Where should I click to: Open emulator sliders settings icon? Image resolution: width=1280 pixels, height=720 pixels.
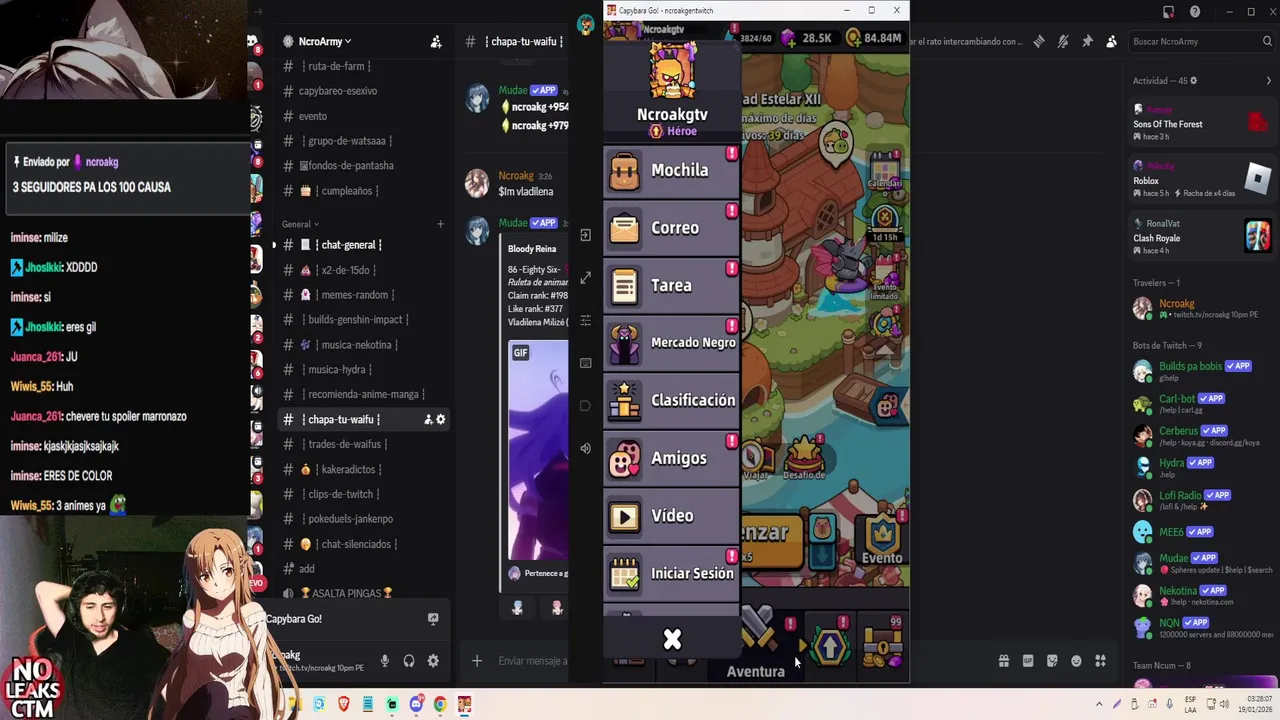coord(586,320)
